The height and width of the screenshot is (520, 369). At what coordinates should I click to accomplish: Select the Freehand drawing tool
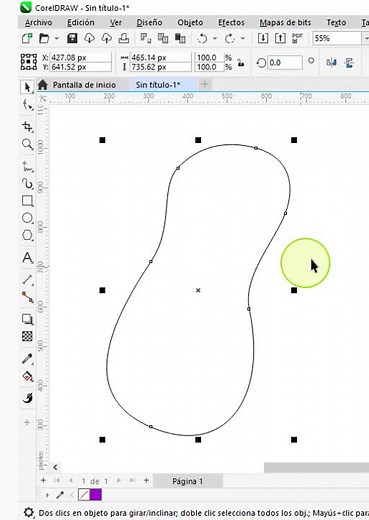[27, 166]
